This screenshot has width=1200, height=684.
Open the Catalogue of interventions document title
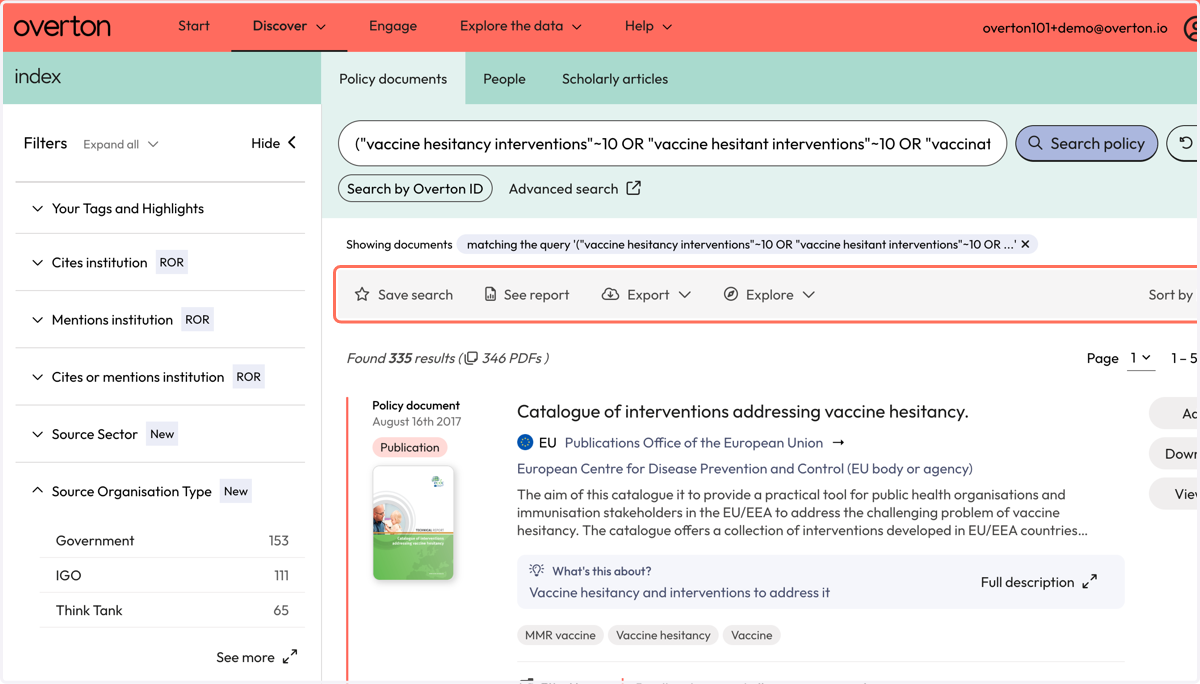pyautogui.click(x=743, y=412)
